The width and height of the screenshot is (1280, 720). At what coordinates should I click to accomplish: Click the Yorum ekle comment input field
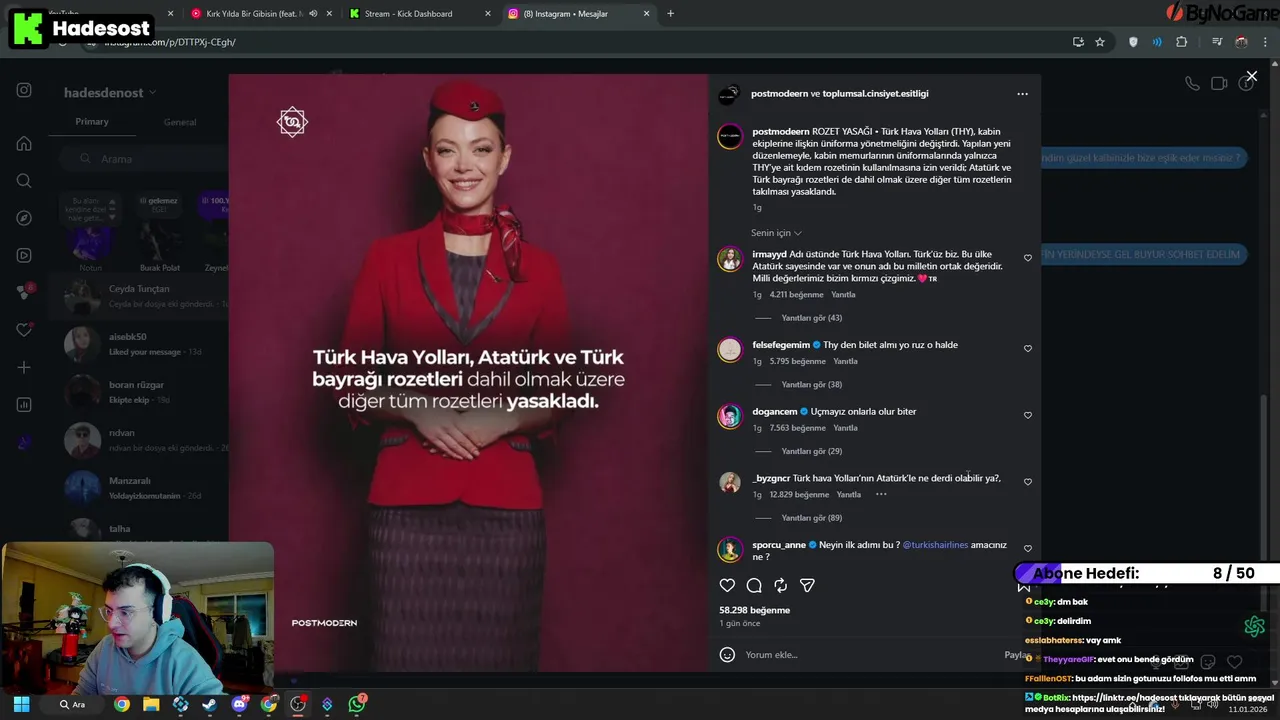(870, 655)
